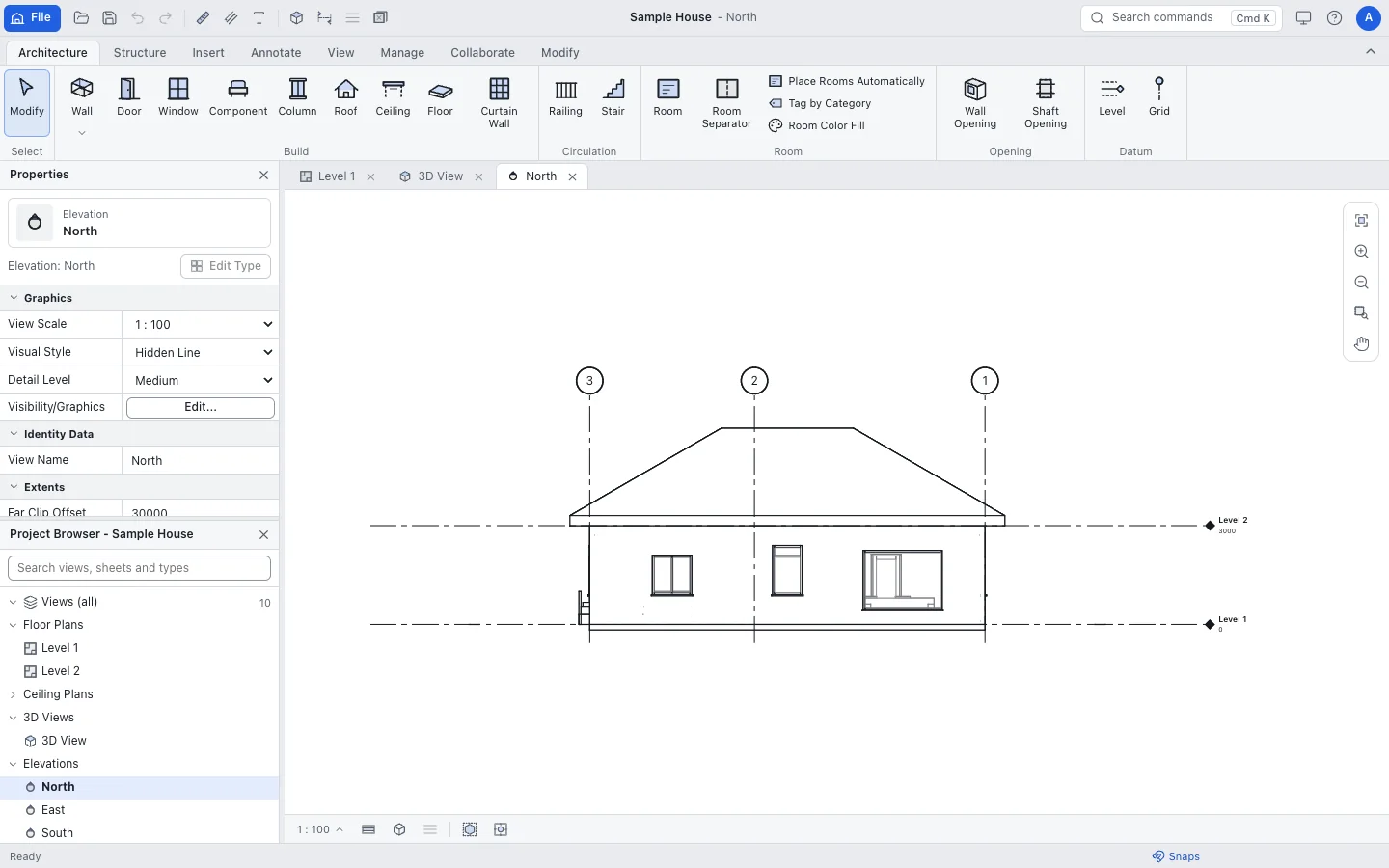The image size is (1389, 868).
Task: Collapse the Elevations tree node
Action: pyautogui.click(x=14, y=764)
